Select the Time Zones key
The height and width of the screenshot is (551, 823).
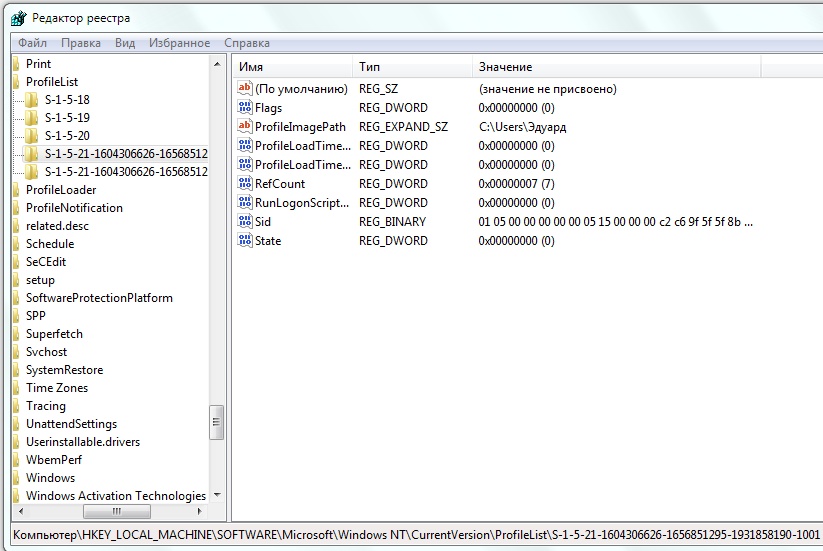click(x=56, y=388)
